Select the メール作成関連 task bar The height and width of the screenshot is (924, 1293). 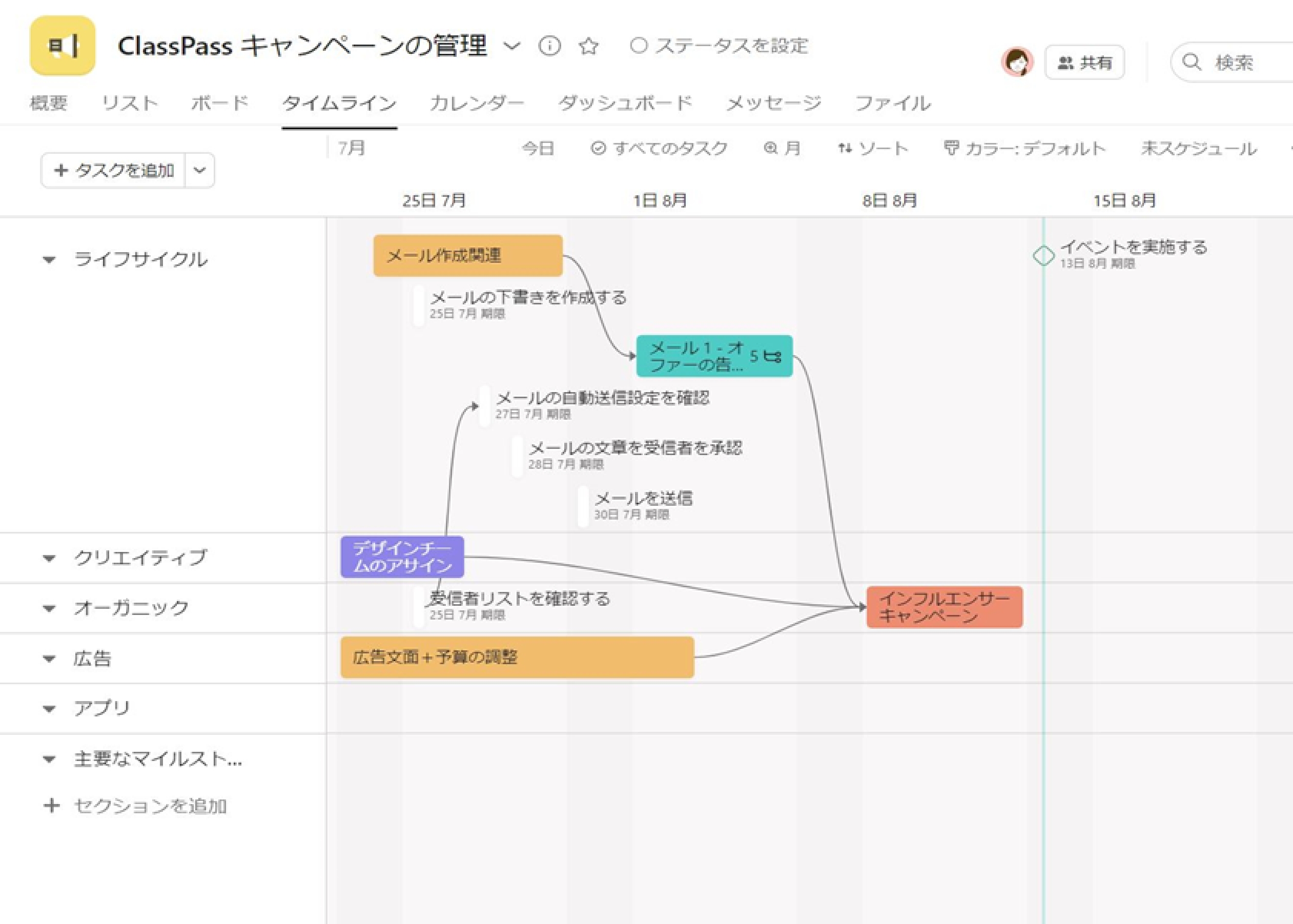click(x=468, y=255)
